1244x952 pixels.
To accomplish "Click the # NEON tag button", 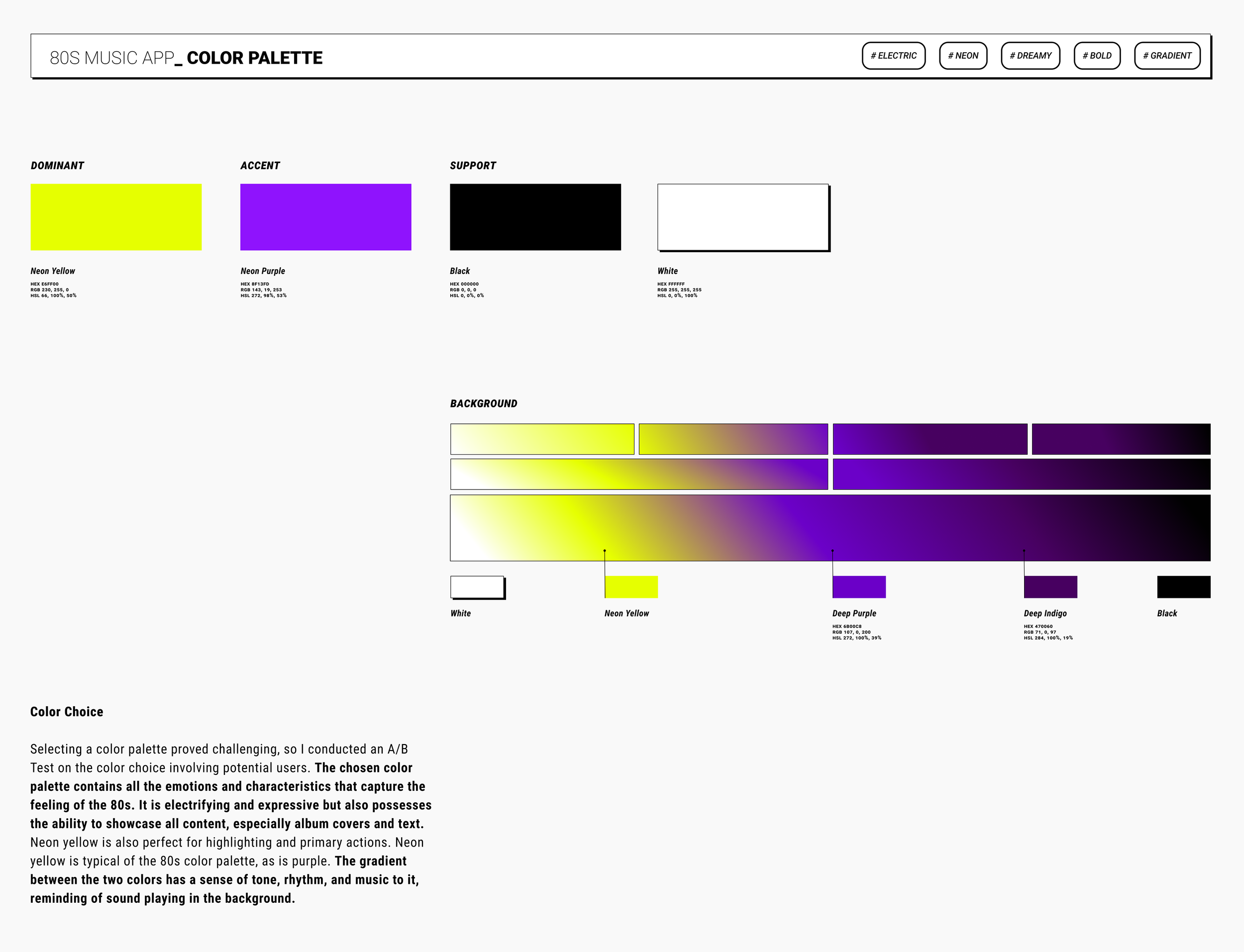I will tap(963, 56).
